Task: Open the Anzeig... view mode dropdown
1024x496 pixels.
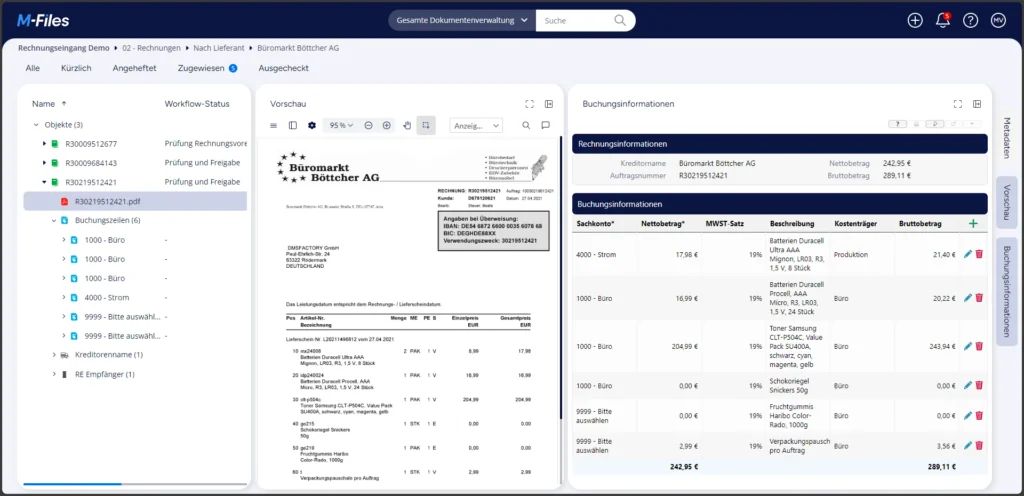Action: point(476,125)
